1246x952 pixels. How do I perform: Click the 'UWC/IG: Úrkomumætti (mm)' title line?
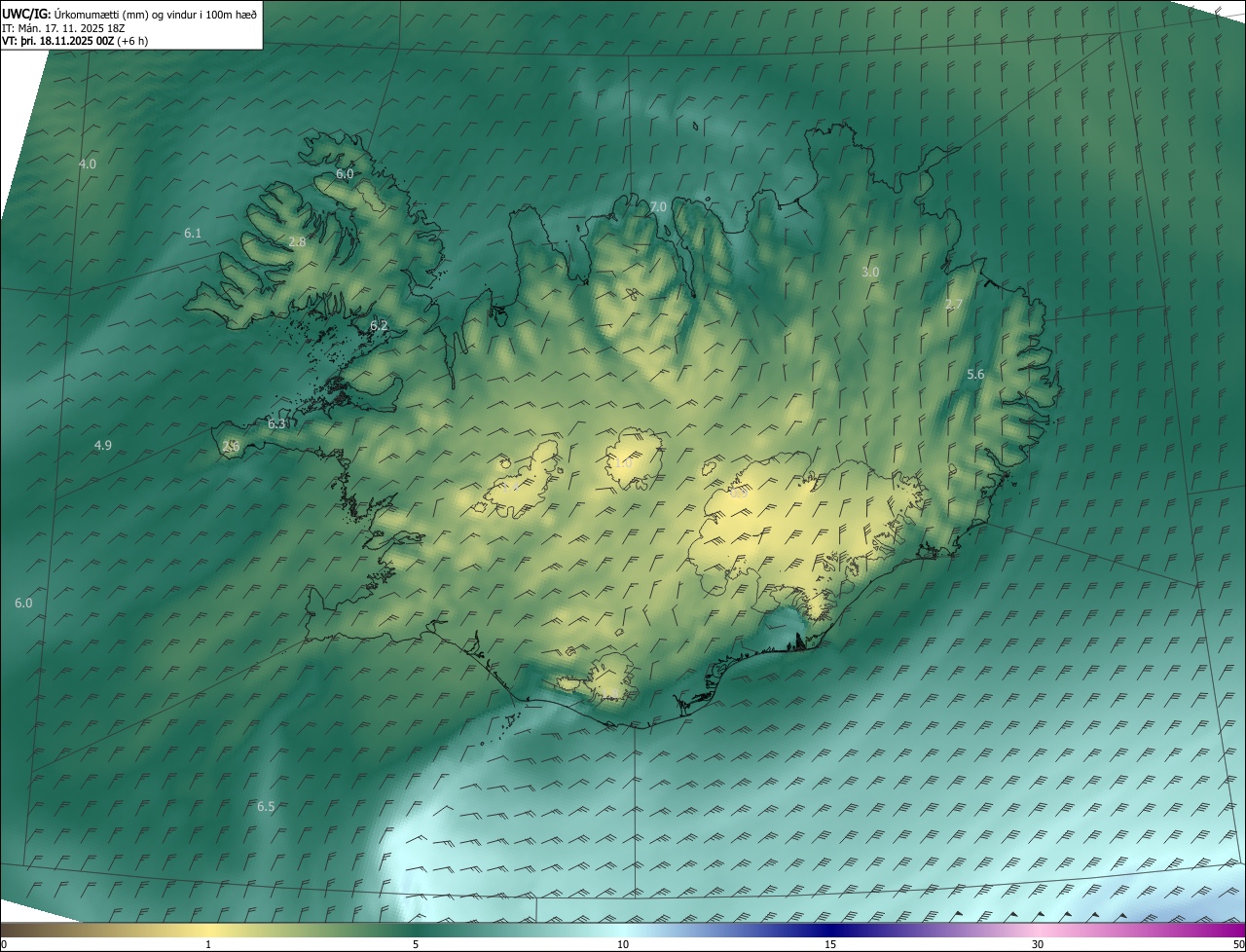tap(129, 14)
